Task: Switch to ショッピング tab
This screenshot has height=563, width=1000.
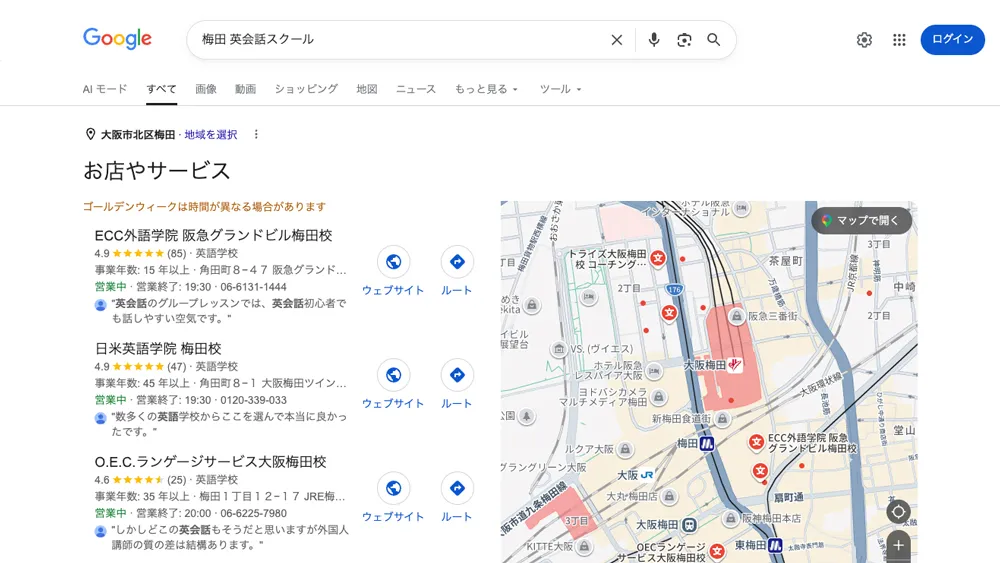Action: (x=306, y=89)
